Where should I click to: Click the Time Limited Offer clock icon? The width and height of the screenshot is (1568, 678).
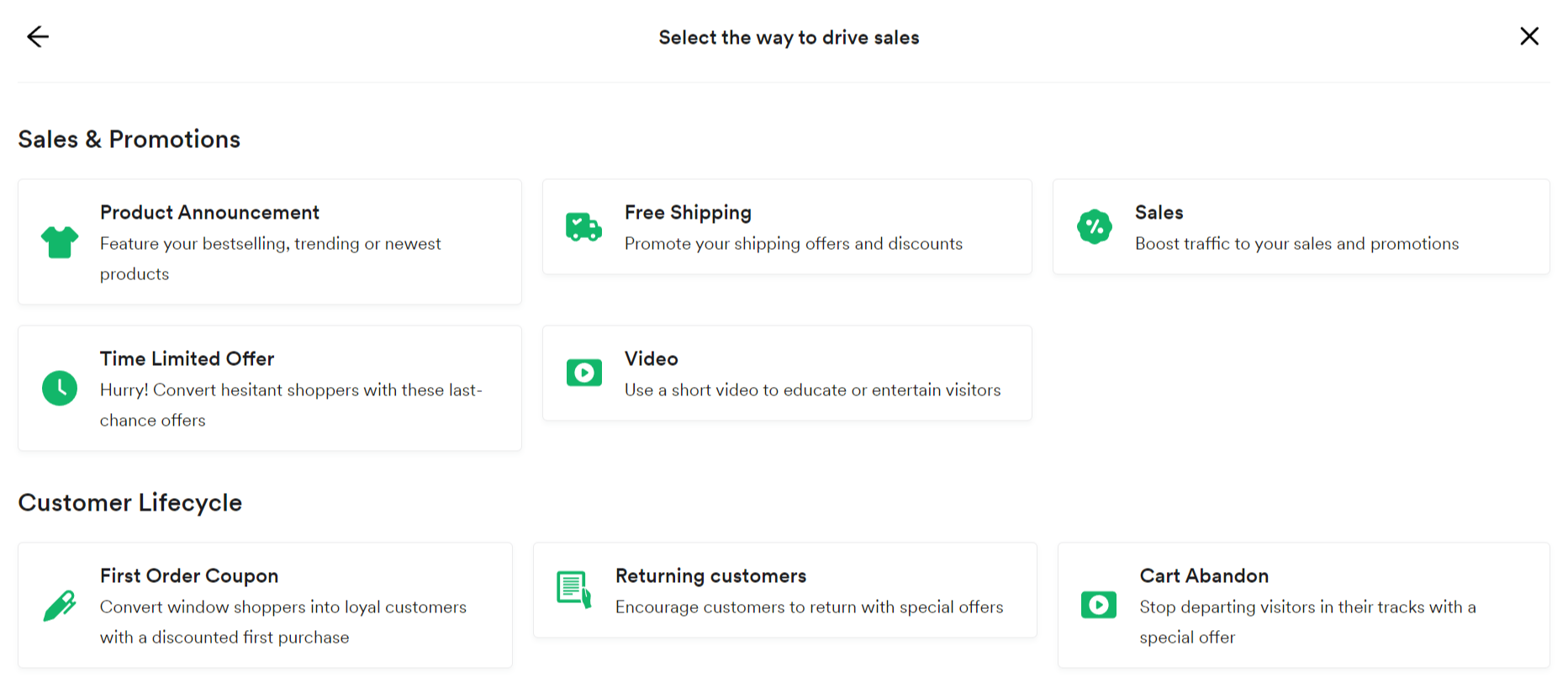tap(60, 388)
